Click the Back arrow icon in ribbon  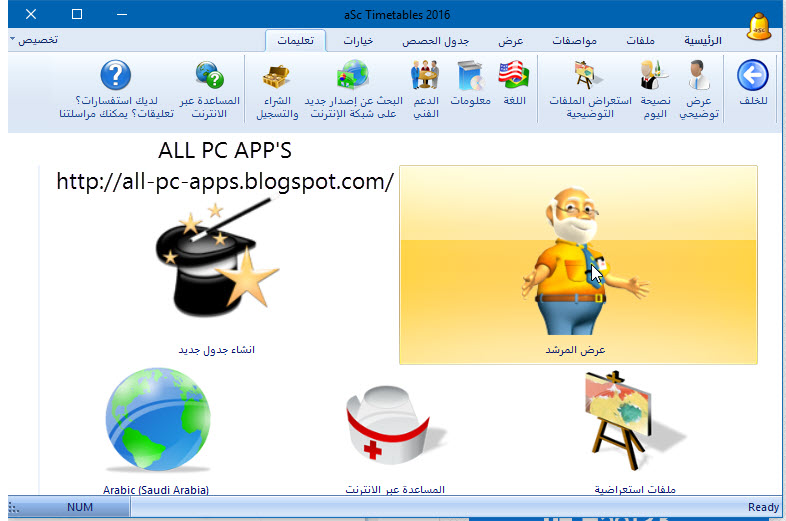pyautogui.click(x=752, y=78)
